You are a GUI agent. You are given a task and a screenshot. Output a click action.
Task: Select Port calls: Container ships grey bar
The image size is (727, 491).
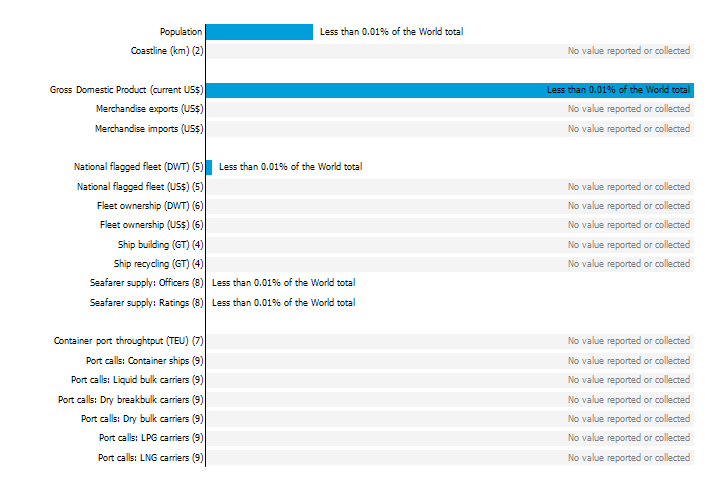click(450, 361)
